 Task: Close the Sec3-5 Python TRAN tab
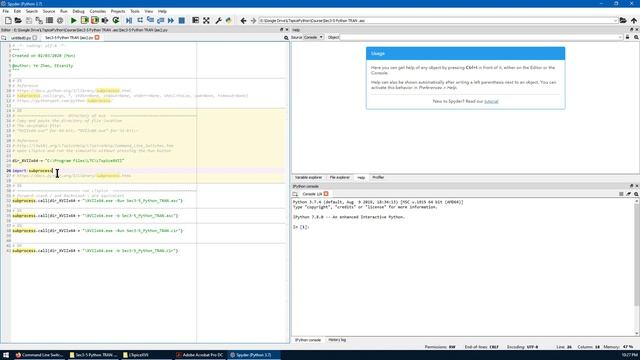click(x=97, y=38)
